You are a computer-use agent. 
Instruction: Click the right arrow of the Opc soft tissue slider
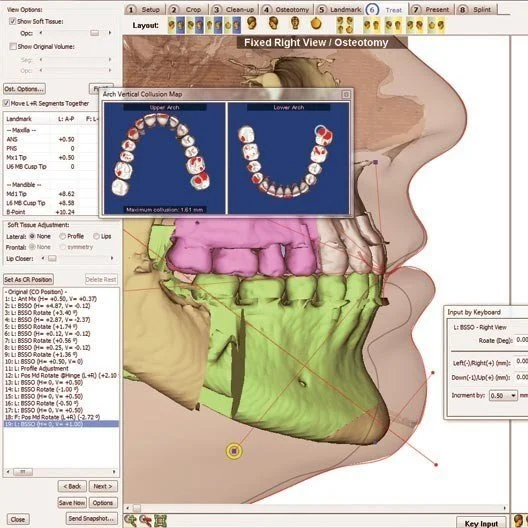click(110, 33)
